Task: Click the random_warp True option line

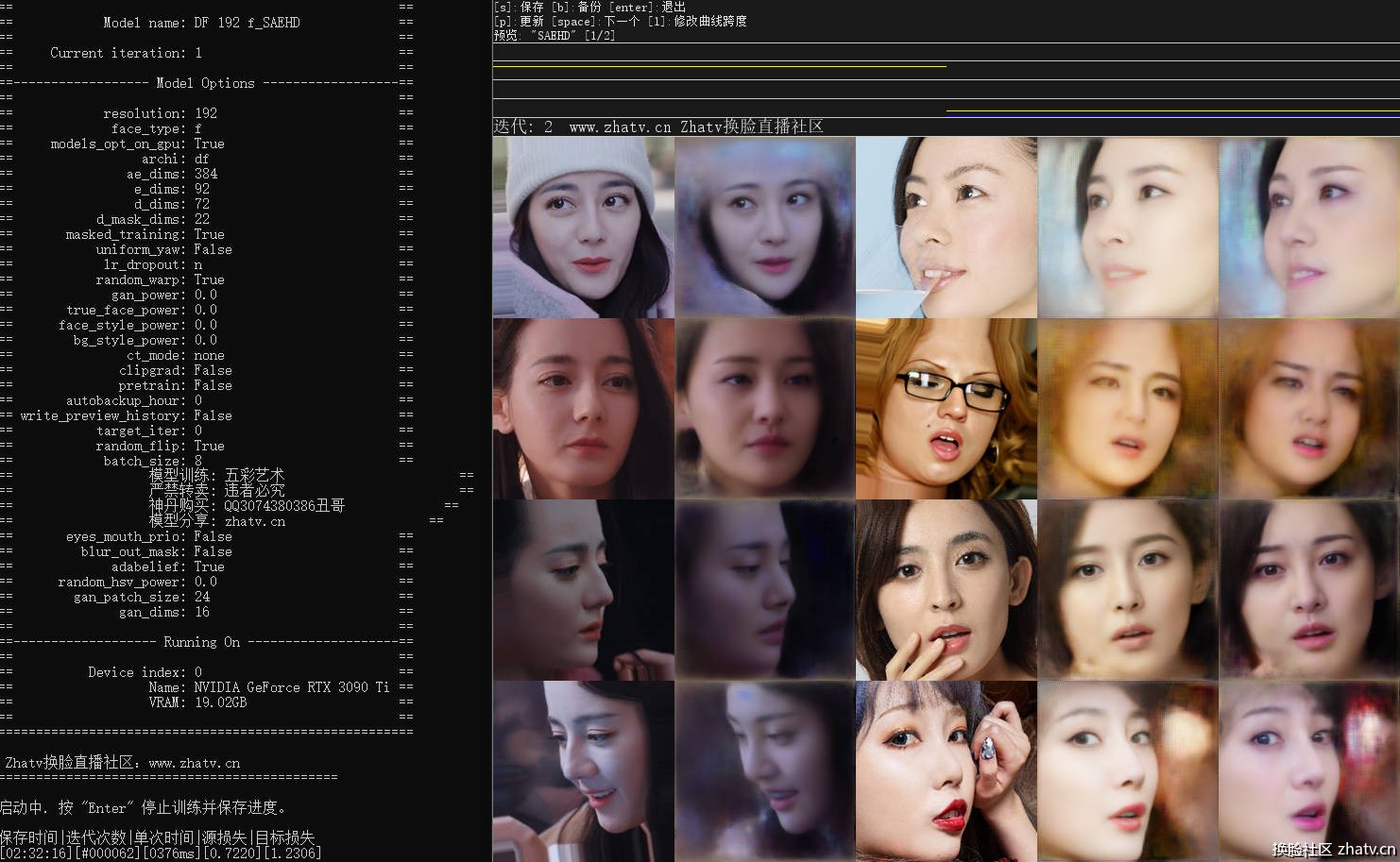Action: point(160,279)
